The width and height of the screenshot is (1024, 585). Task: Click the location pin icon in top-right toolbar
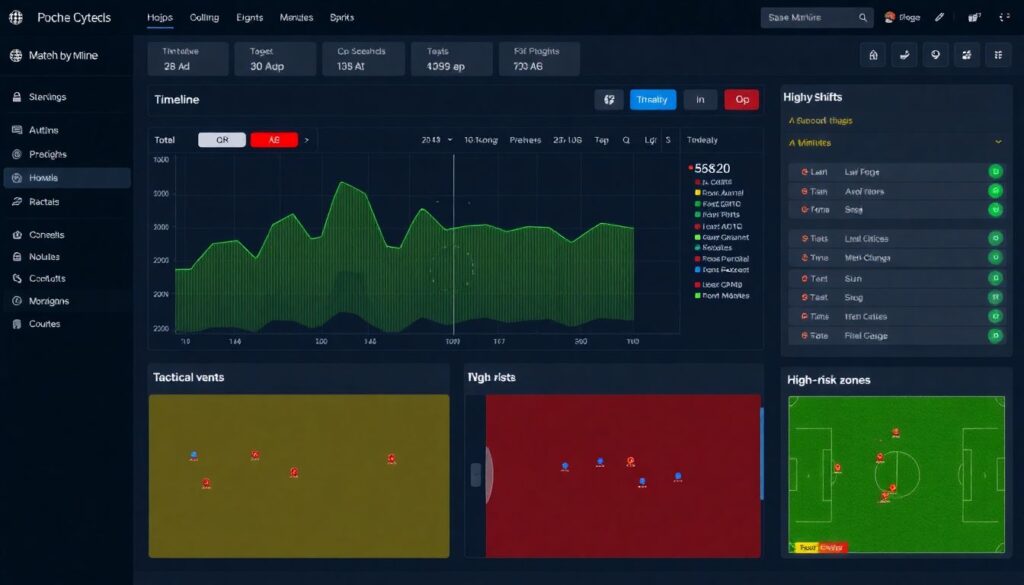(x=935, y=56)
